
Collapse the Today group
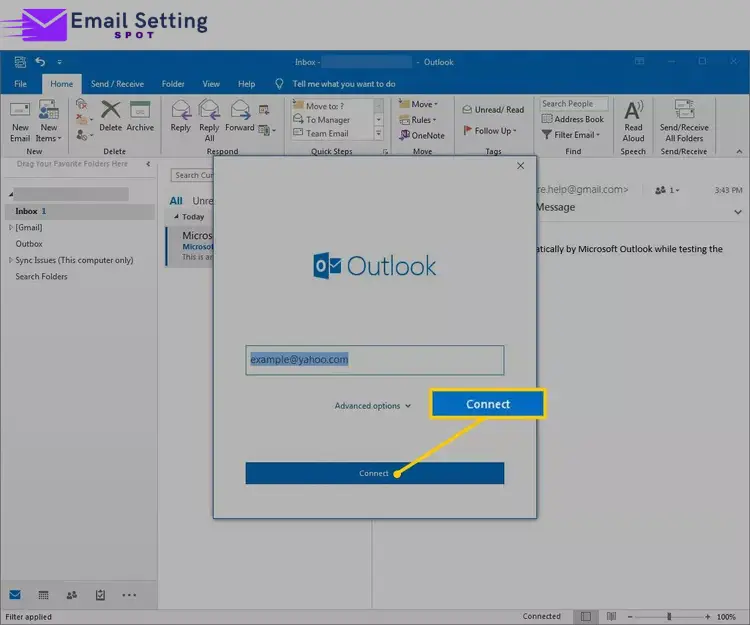click(176, 217)
